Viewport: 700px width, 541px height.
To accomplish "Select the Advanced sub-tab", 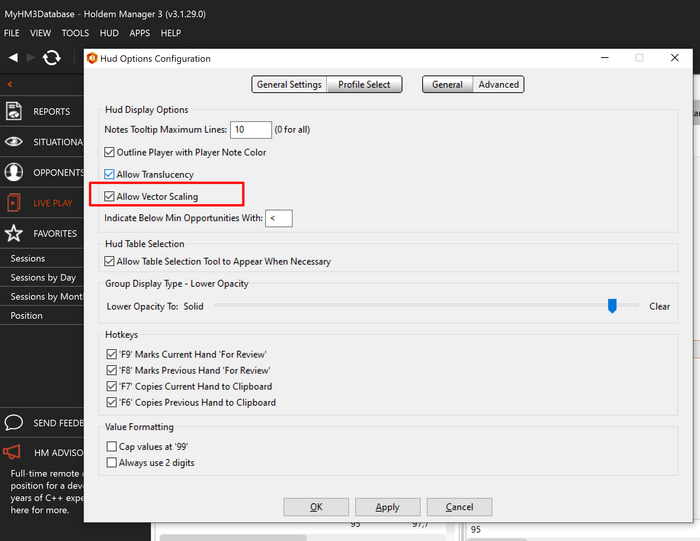I will pyautogui.click(x=498, y=84).
